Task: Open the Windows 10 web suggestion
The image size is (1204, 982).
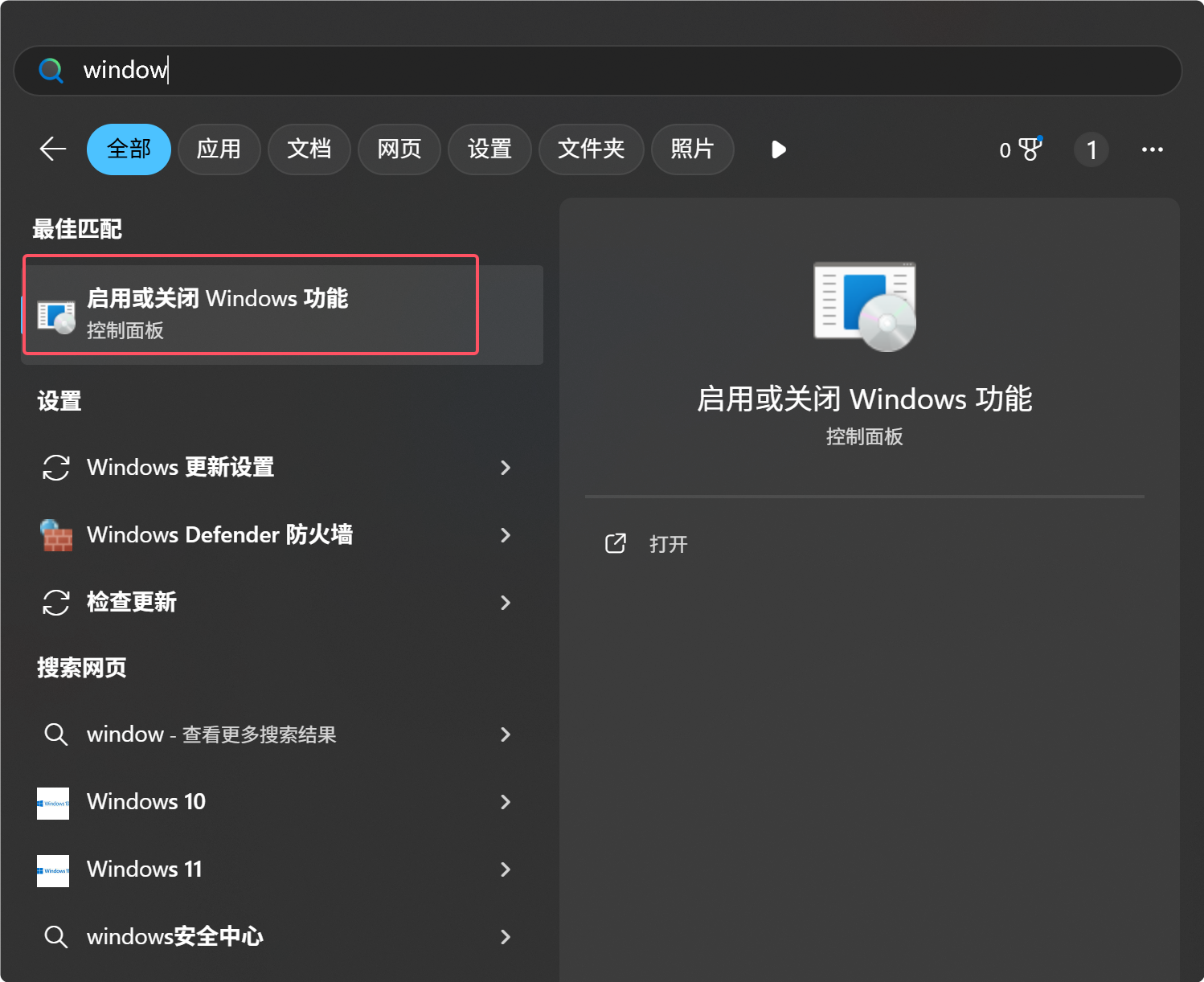Action: [282, 802]
